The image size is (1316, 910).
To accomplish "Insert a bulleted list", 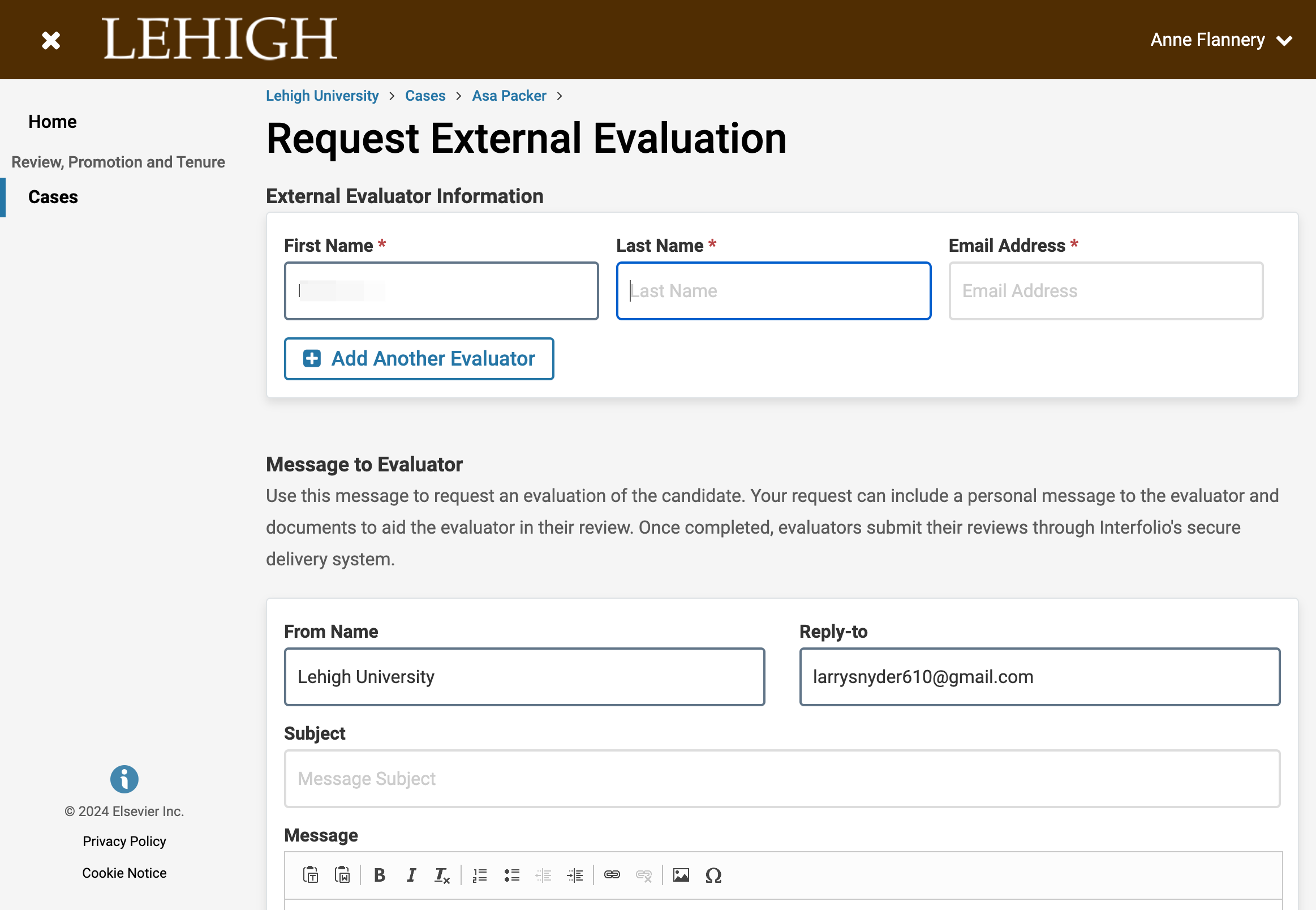I will coord(512,875).
